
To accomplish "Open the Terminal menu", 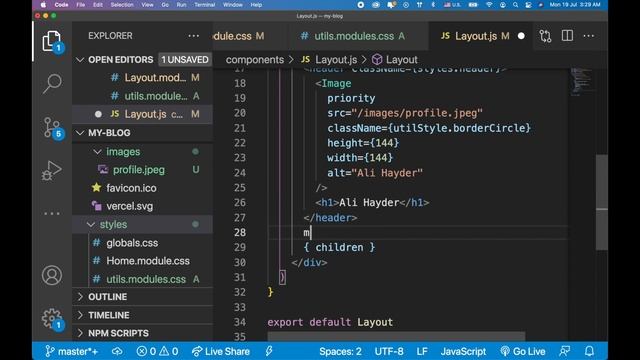I will [x=204, y=5].
